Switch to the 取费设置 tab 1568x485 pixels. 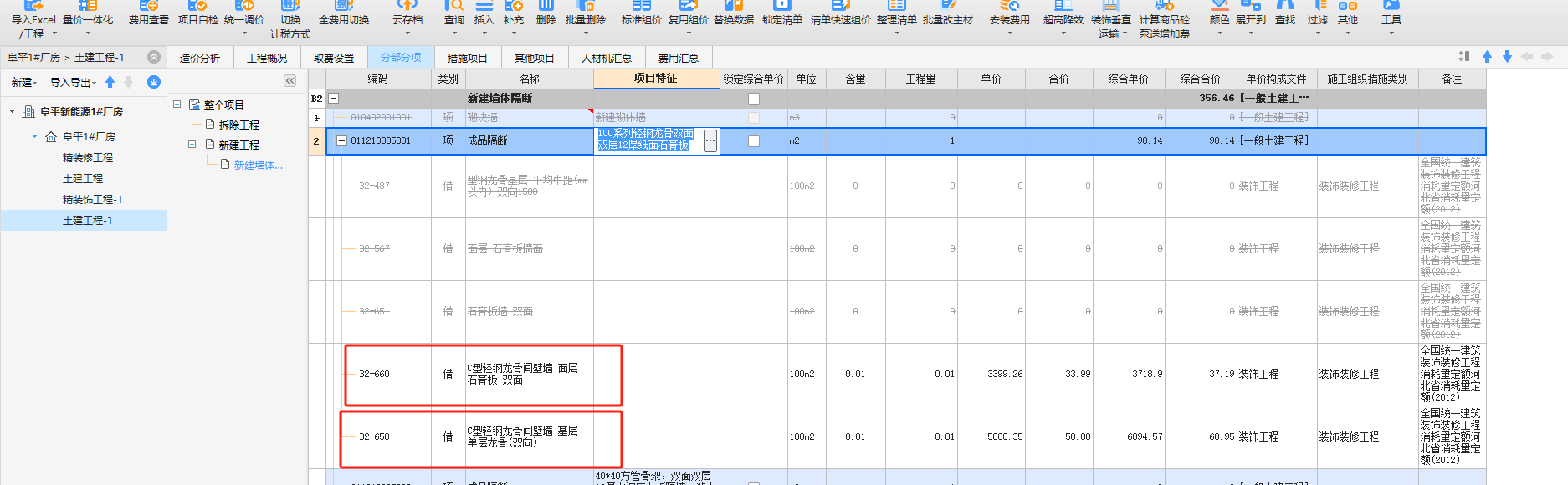point(334,58)
